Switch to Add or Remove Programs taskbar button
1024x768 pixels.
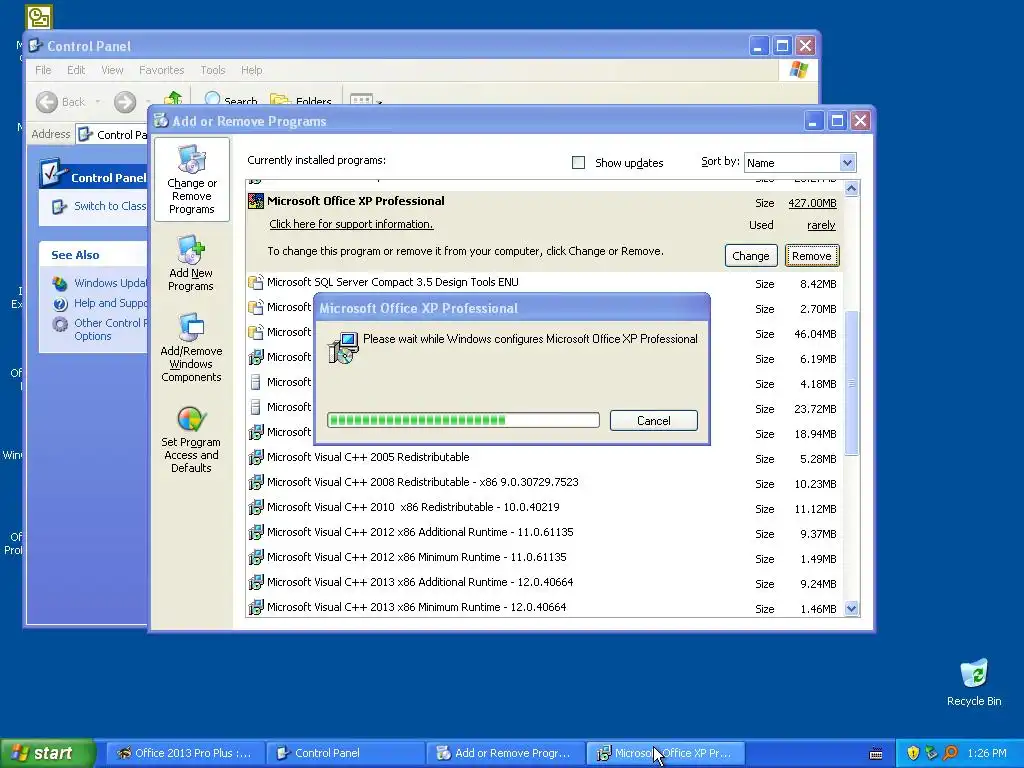(505, 753)
